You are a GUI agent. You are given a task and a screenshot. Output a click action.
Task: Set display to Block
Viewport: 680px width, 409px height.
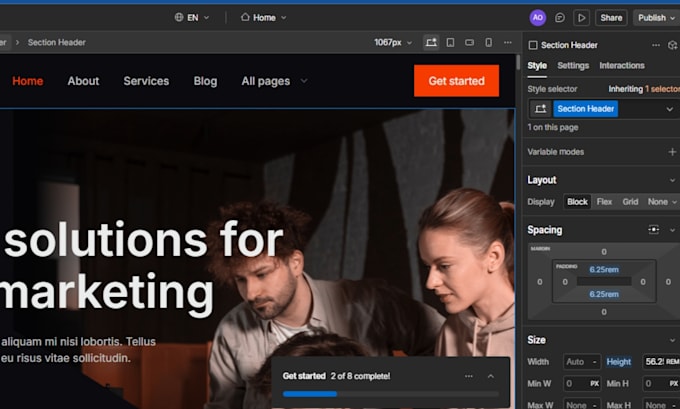[577, 202]
